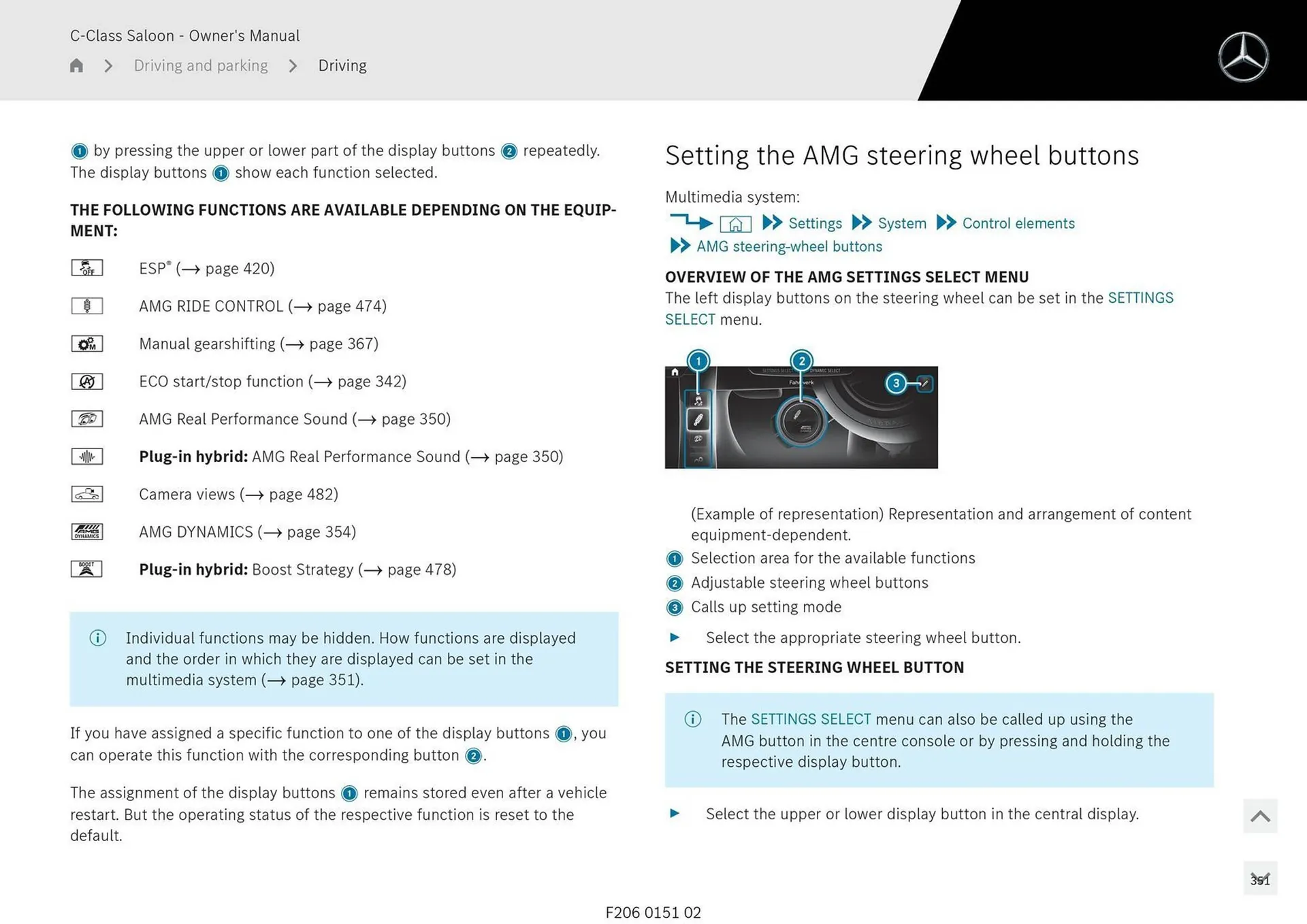This screenshot has width=1307, height=924.
Task: Click the Mercedes-Benz star logo
Action: (1242, 57)
